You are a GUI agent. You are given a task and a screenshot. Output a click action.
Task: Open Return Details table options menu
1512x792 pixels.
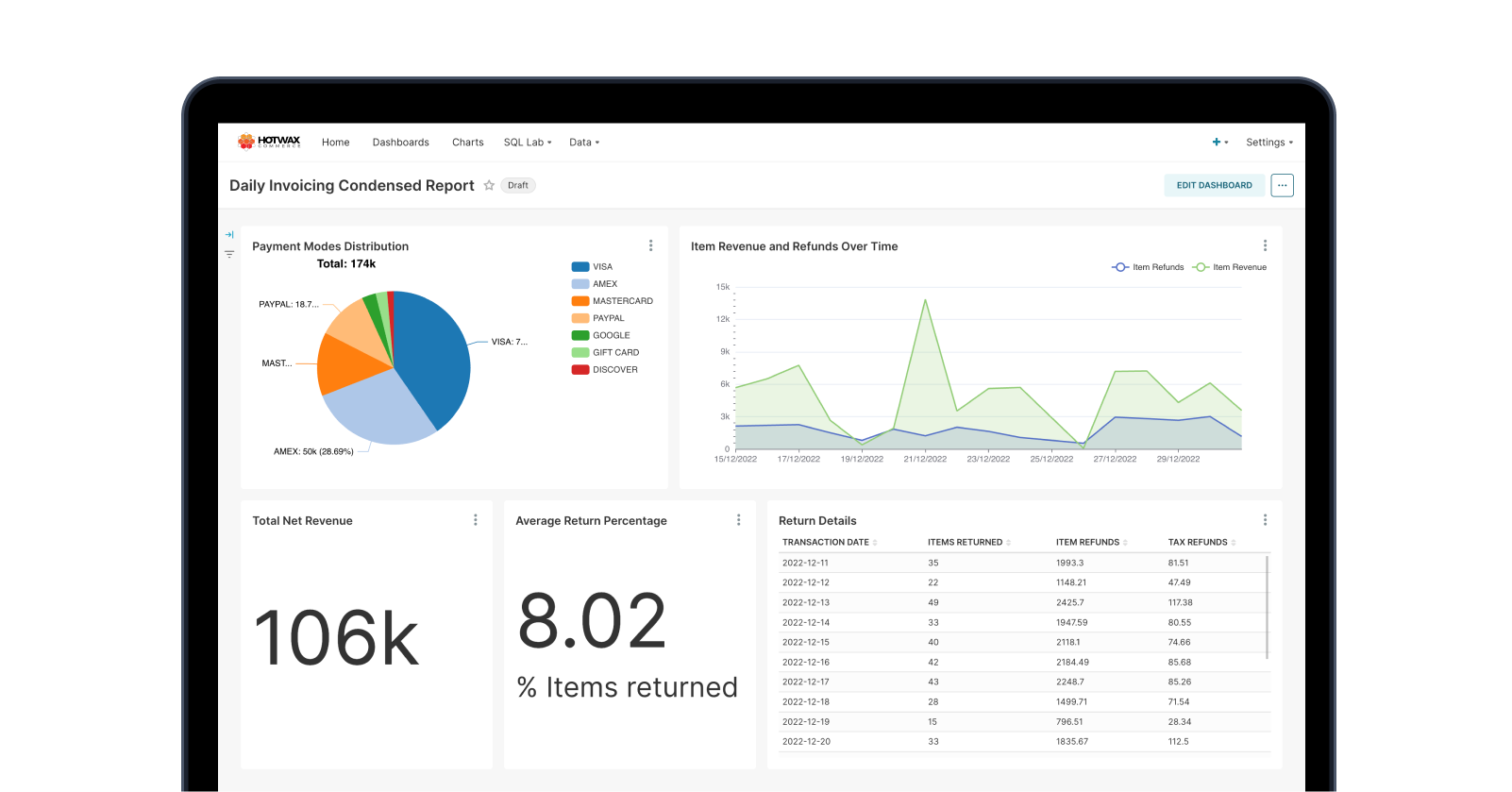(1265, 520)
